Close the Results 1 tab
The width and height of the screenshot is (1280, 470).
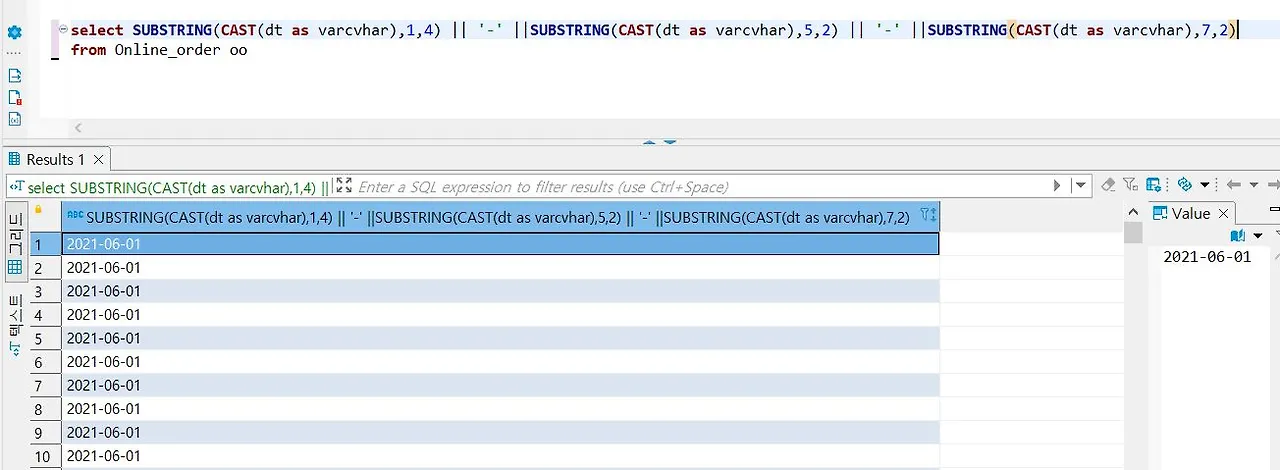(98, 159)
